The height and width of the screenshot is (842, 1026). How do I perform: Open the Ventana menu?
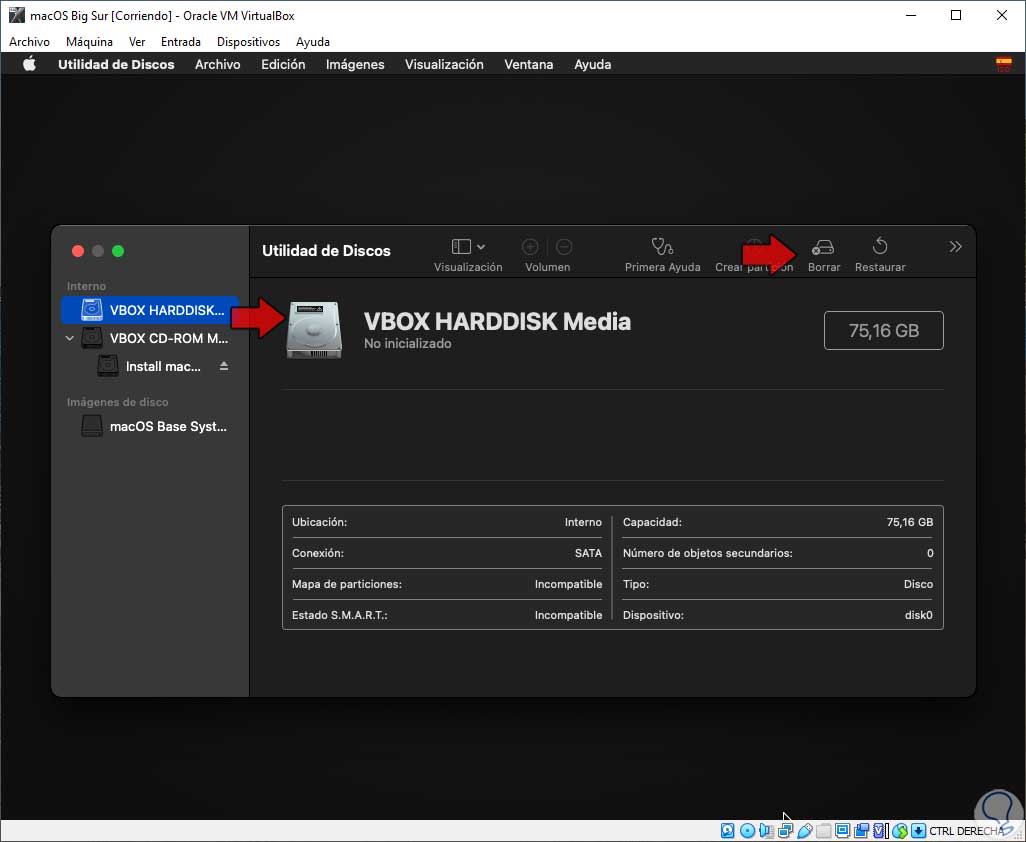pos(529,64)
